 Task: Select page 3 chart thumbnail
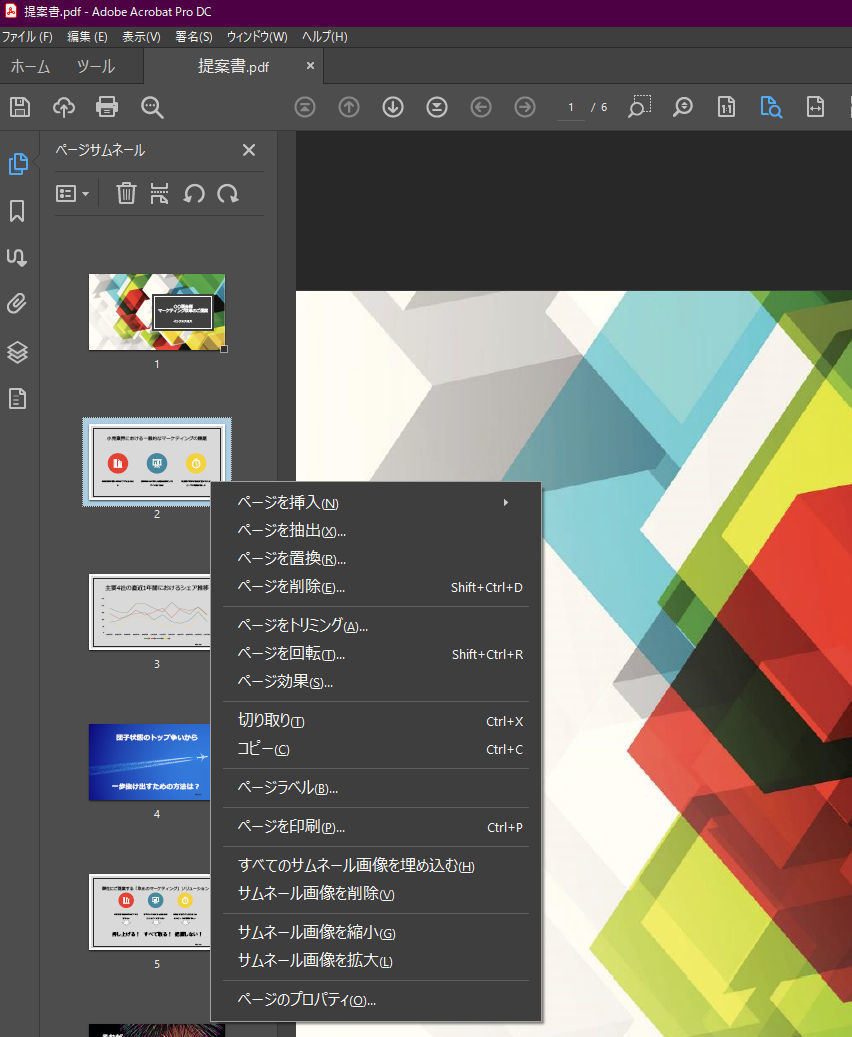coord(149,612)
